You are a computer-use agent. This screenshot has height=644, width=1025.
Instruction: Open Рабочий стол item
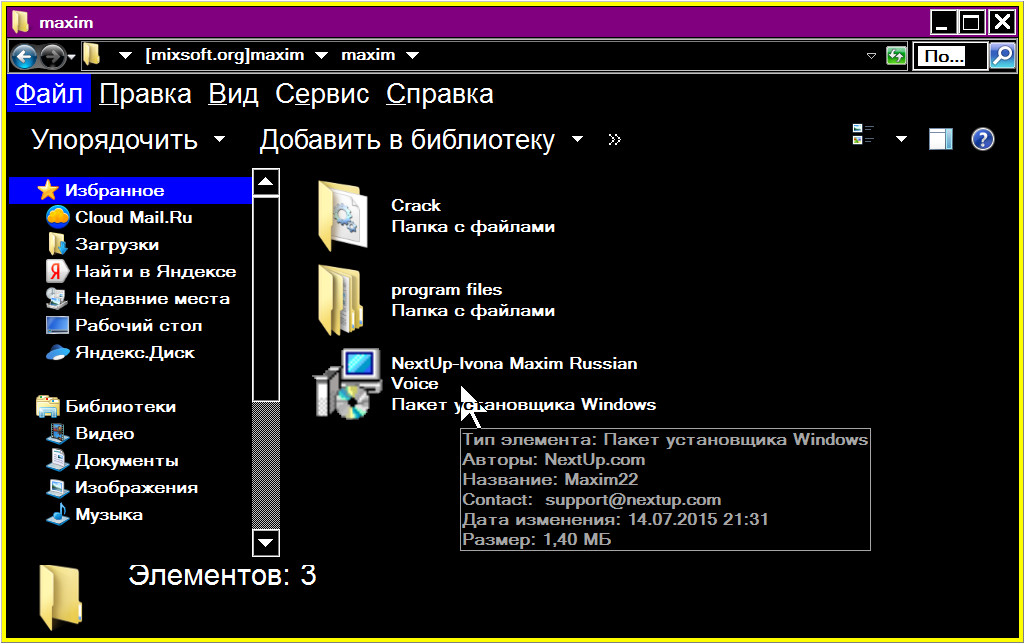[x=139, y=326]
